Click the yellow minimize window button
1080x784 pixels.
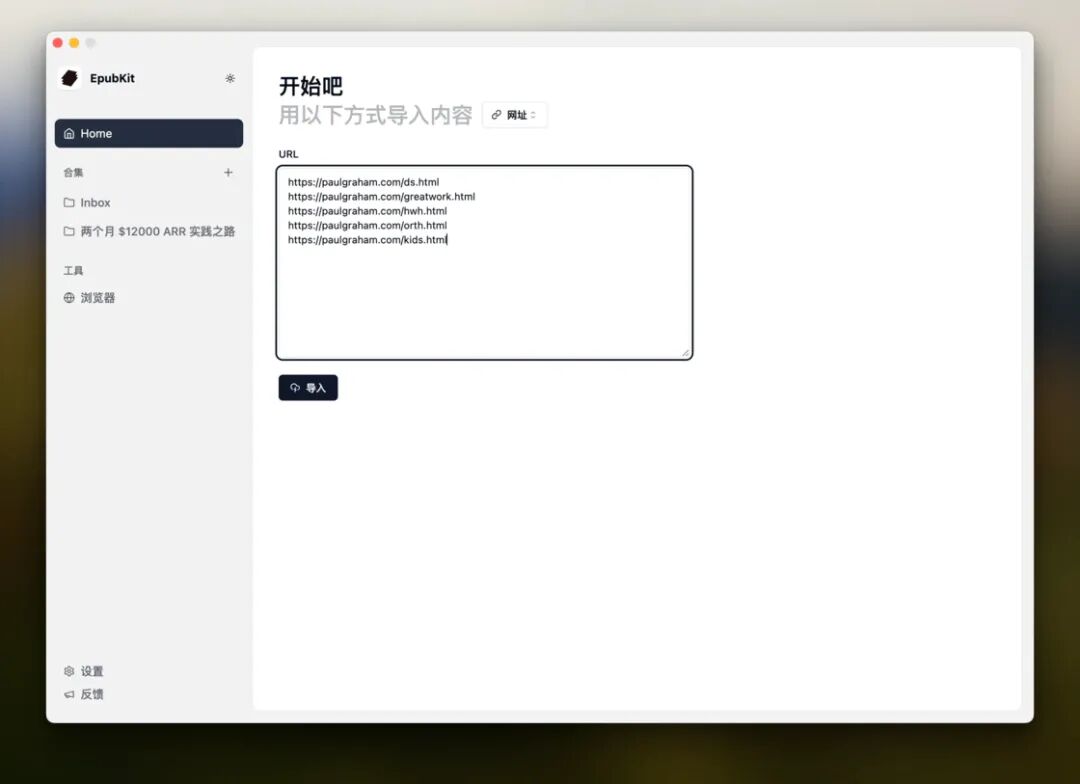click(74, 43)
